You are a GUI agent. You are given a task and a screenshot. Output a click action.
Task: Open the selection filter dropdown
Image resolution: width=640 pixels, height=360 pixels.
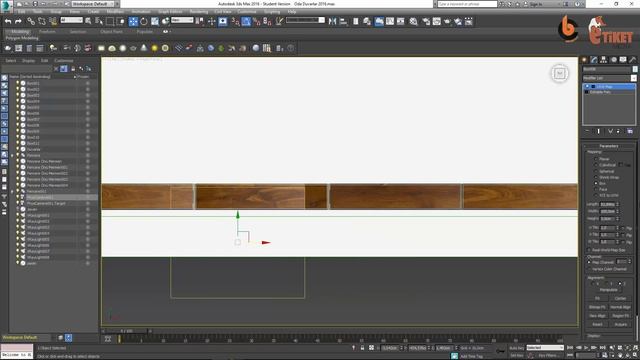tap(71, 20)
